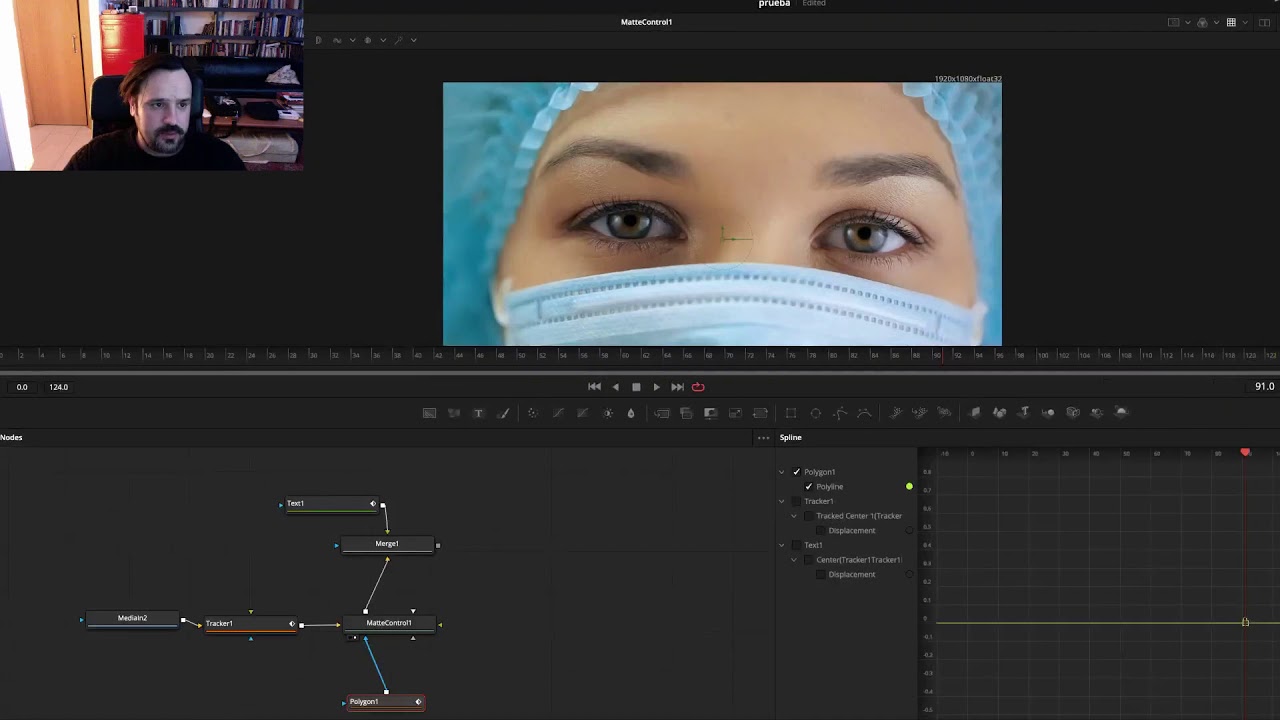
Task: Enable the Text1 spline checkbox
Action: coord(797,545)
